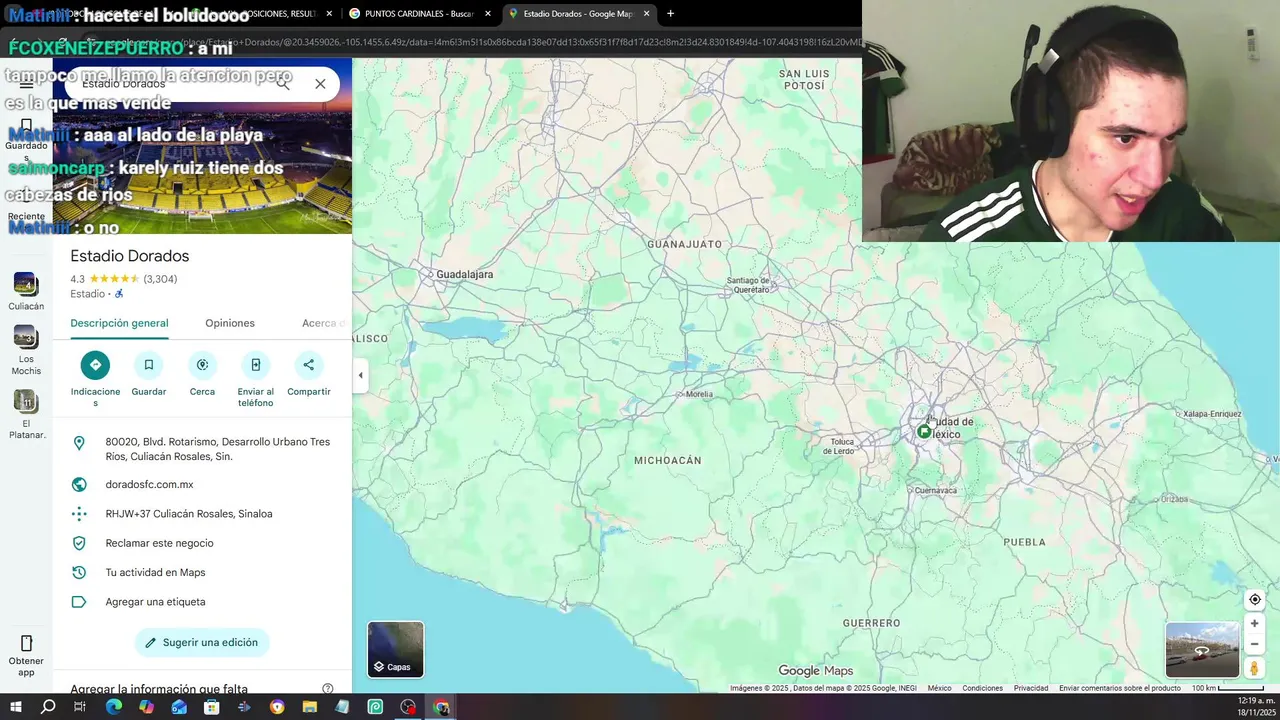Zoom out with the minus button

[1255, 645]
